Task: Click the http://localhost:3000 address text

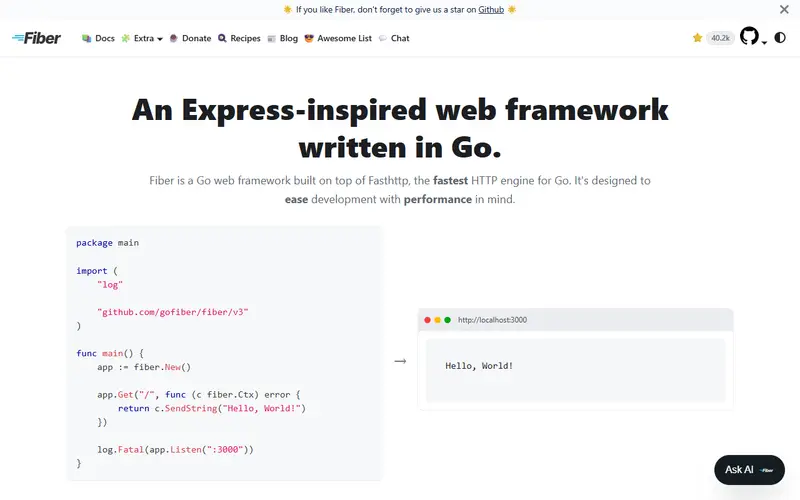Action: tap(492, 320)
